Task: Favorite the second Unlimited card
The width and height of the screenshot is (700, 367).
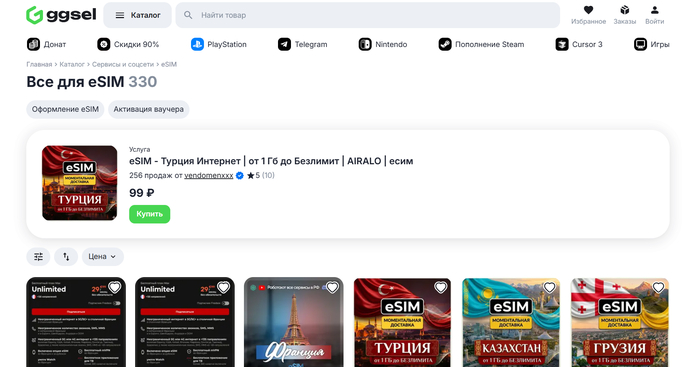Action: tap(224, 288)
